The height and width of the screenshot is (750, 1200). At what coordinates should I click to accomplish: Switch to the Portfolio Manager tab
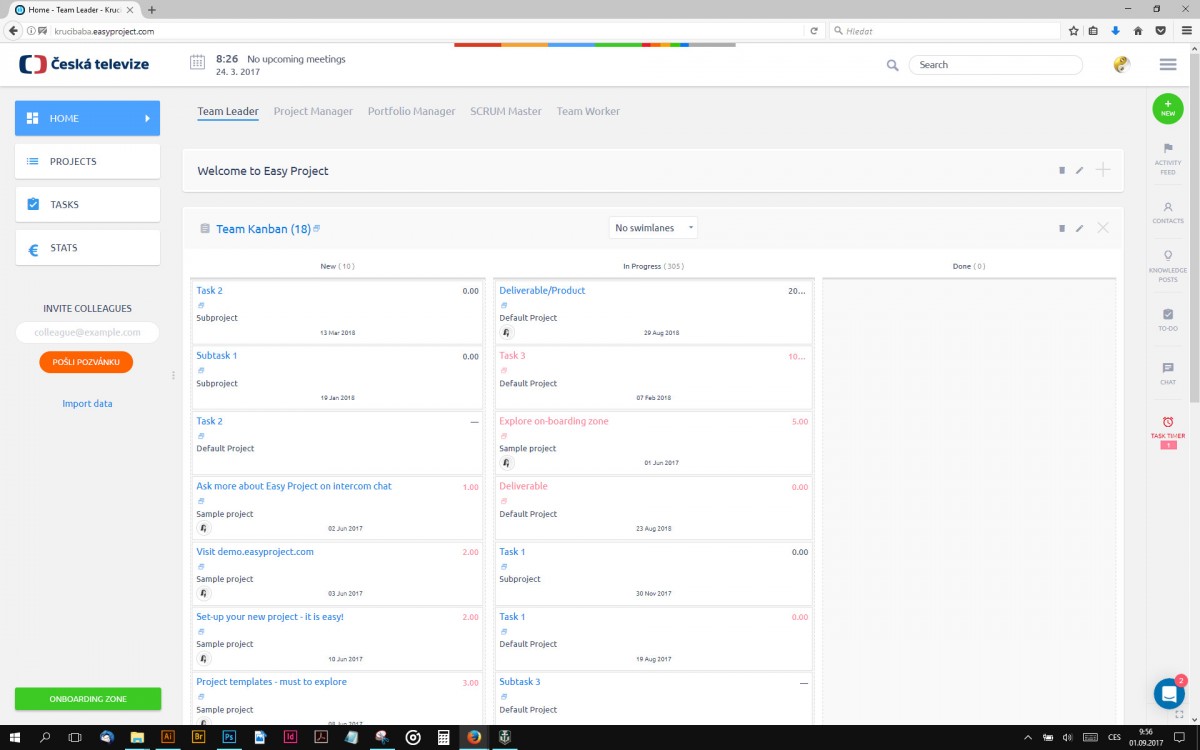[411, 111]
